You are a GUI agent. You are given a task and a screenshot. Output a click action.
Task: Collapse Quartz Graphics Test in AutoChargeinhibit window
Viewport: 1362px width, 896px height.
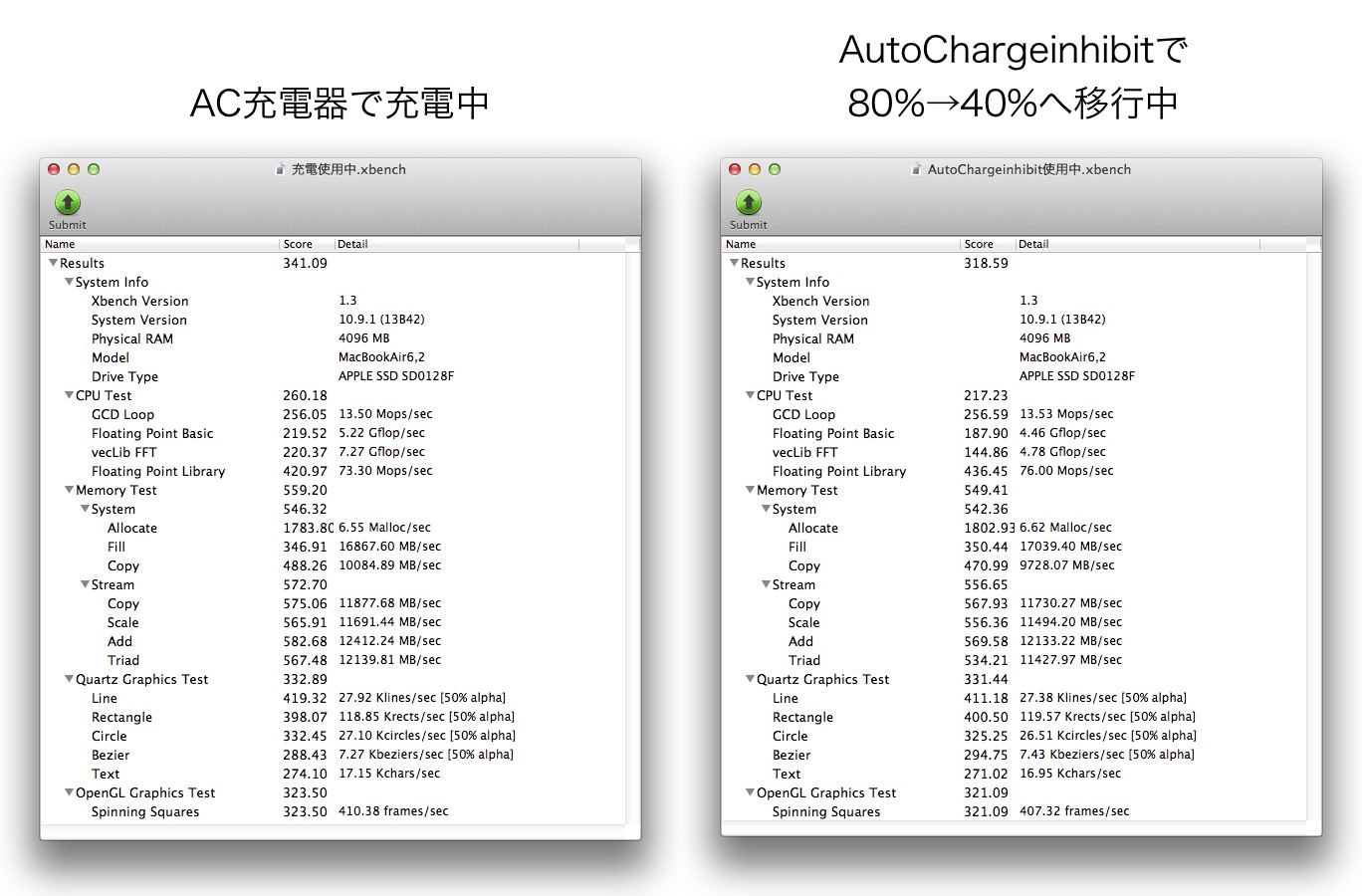[750, 679]
